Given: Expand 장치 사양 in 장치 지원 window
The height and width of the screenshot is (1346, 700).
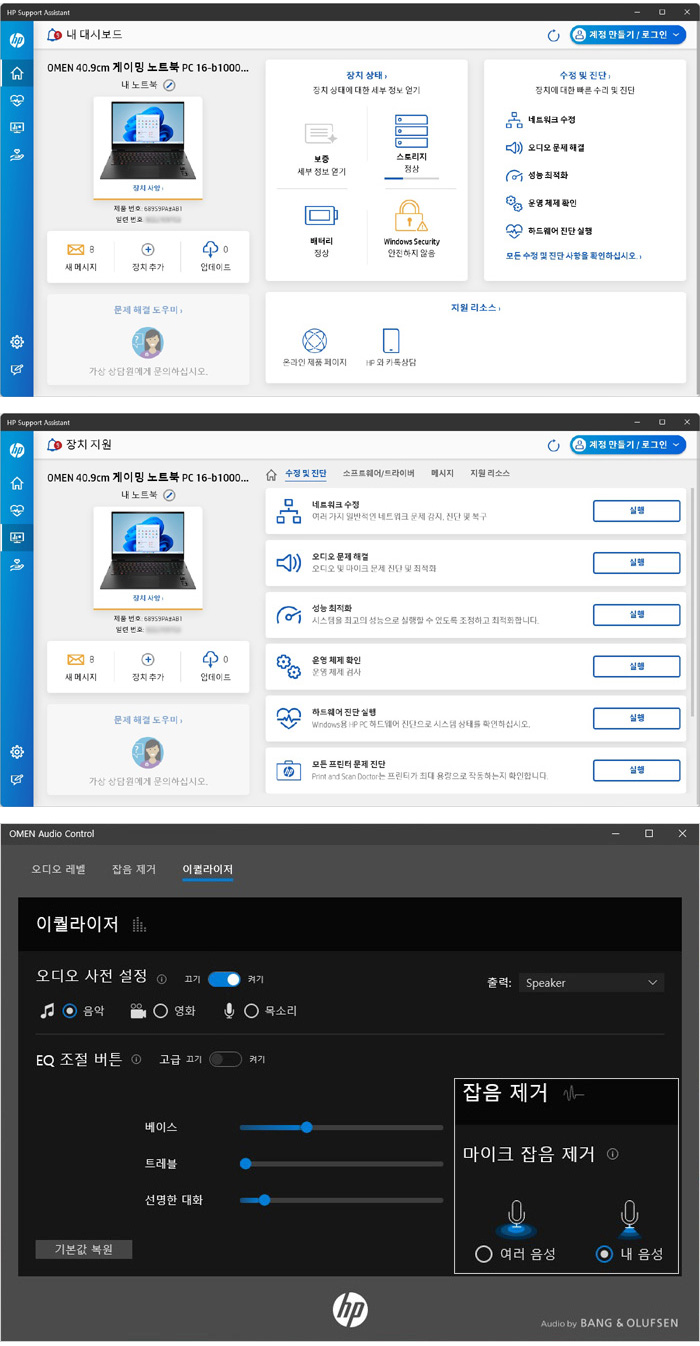Looking at the screenshot, I should 148,597.
